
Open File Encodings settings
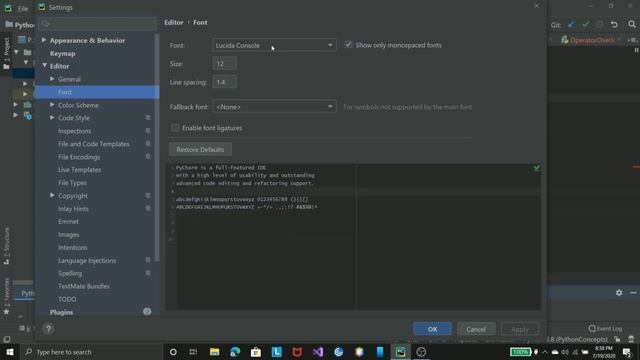(79, 157)
